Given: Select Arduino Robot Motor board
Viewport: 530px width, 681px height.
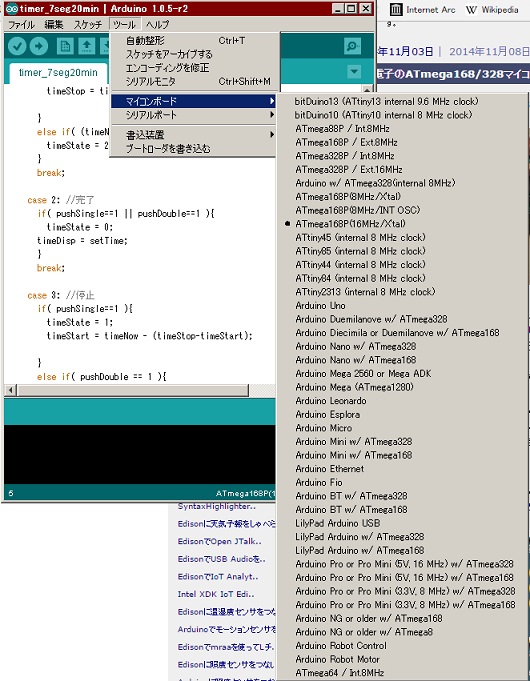Looking at the screenshot, I should [402, 659].
